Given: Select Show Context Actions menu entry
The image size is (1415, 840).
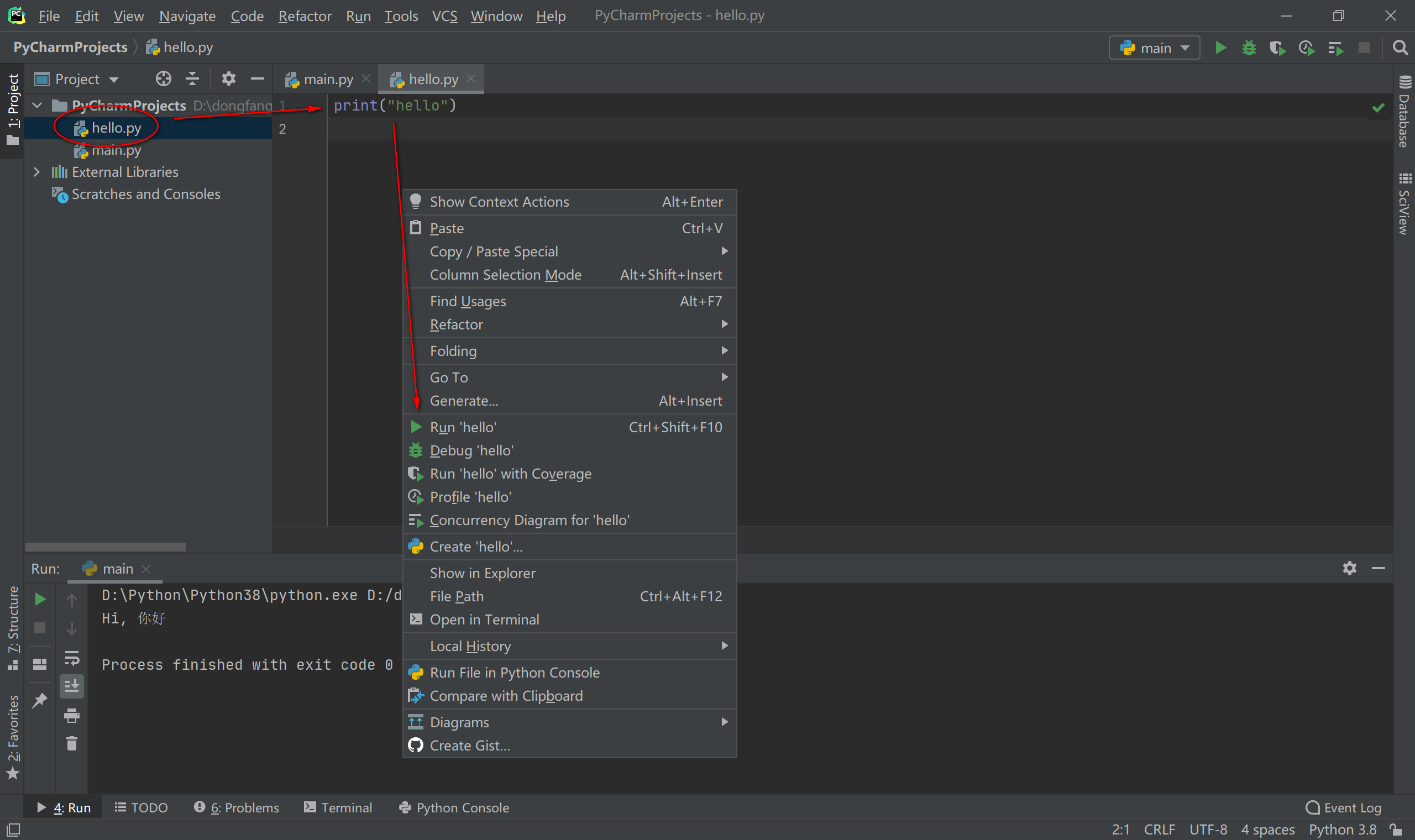Looking at the screenshot, I should point(569,202).
